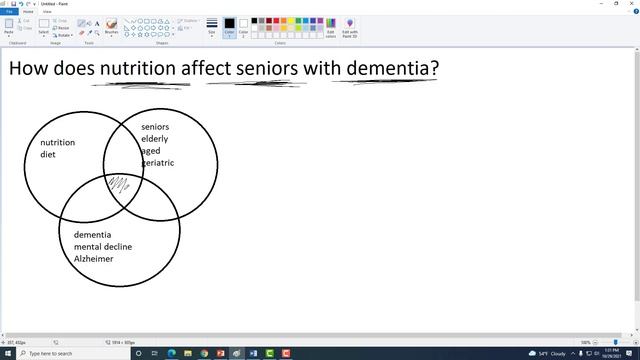The height and width of the screenshot is (360, 640).
Task: Open the notification center icon
Action: pos(629,353)
